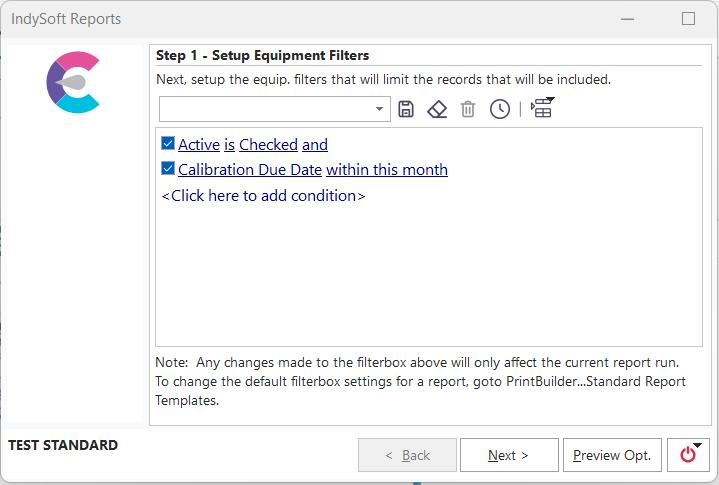Click the 'Active' field link
This screenshot has height=485, width=719.
coord(199,145)
